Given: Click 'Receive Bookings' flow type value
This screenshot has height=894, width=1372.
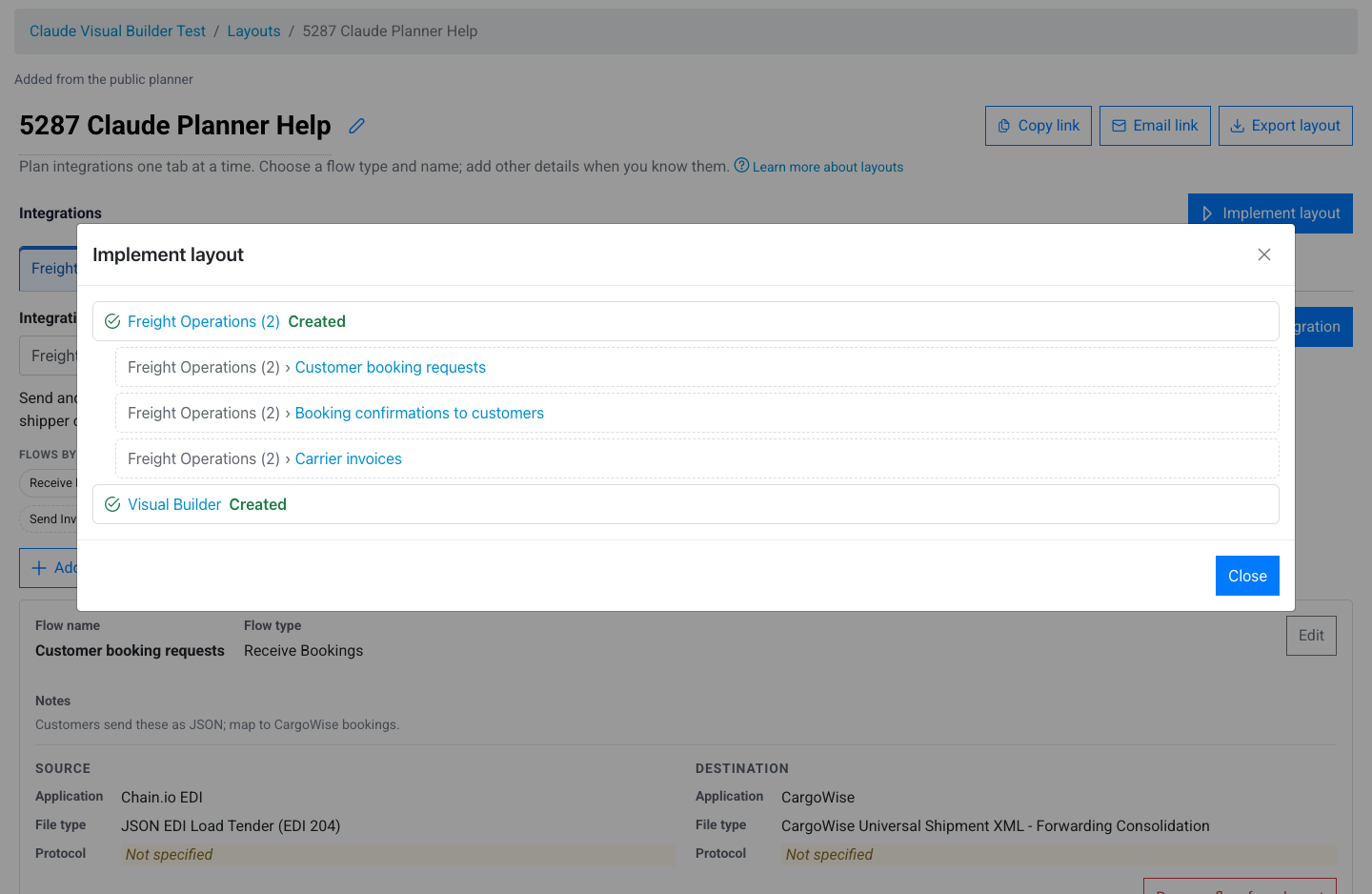Looking at the screenshot, I should point(303,651).
